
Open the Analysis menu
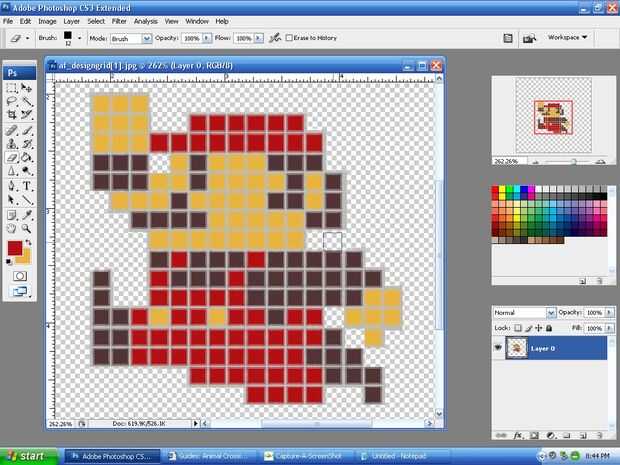click(146, 21)
